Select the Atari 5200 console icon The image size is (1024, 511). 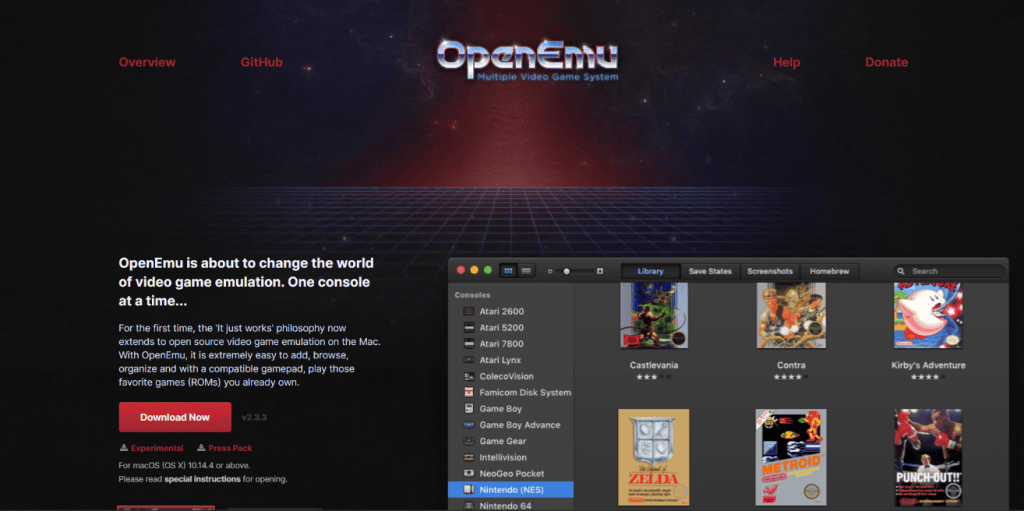pos(468,327)
